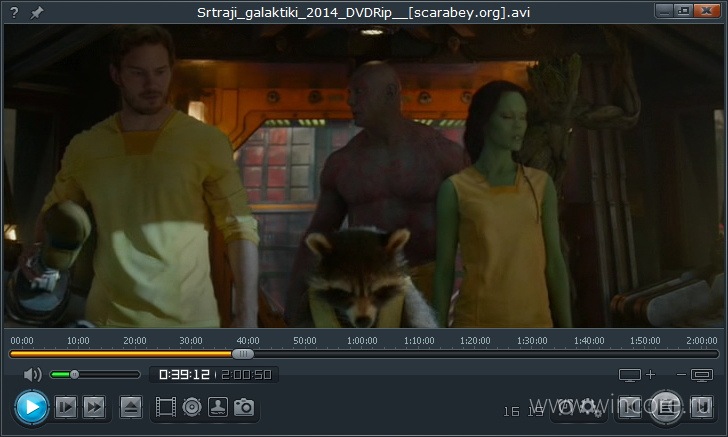The height and width of the screenshot is (437, 728).
Task: Click the subtitles person stamp icon
Action: [218, 407]
